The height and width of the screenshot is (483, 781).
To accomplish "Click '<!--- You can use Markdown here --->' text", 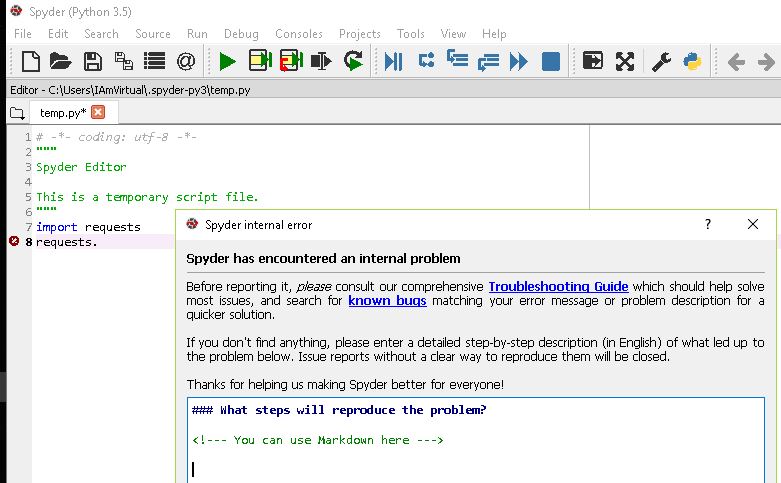I will [x=318, y=440].
